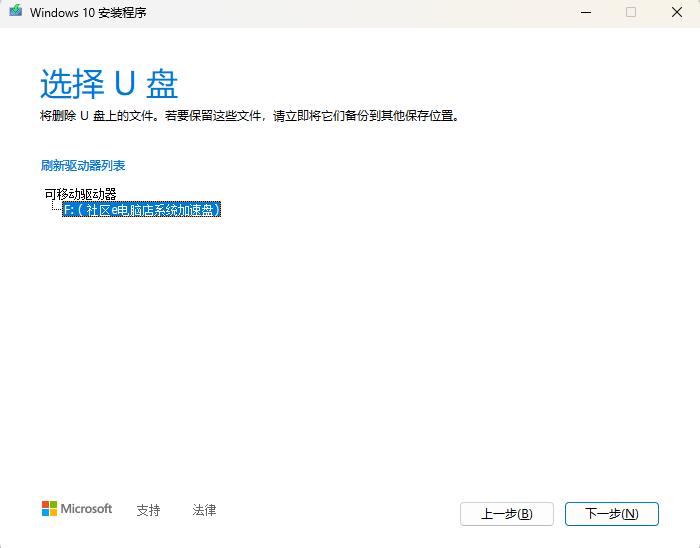Click the Windows 10 setup title bar icon
700x548 pixels.
(16, 11)
